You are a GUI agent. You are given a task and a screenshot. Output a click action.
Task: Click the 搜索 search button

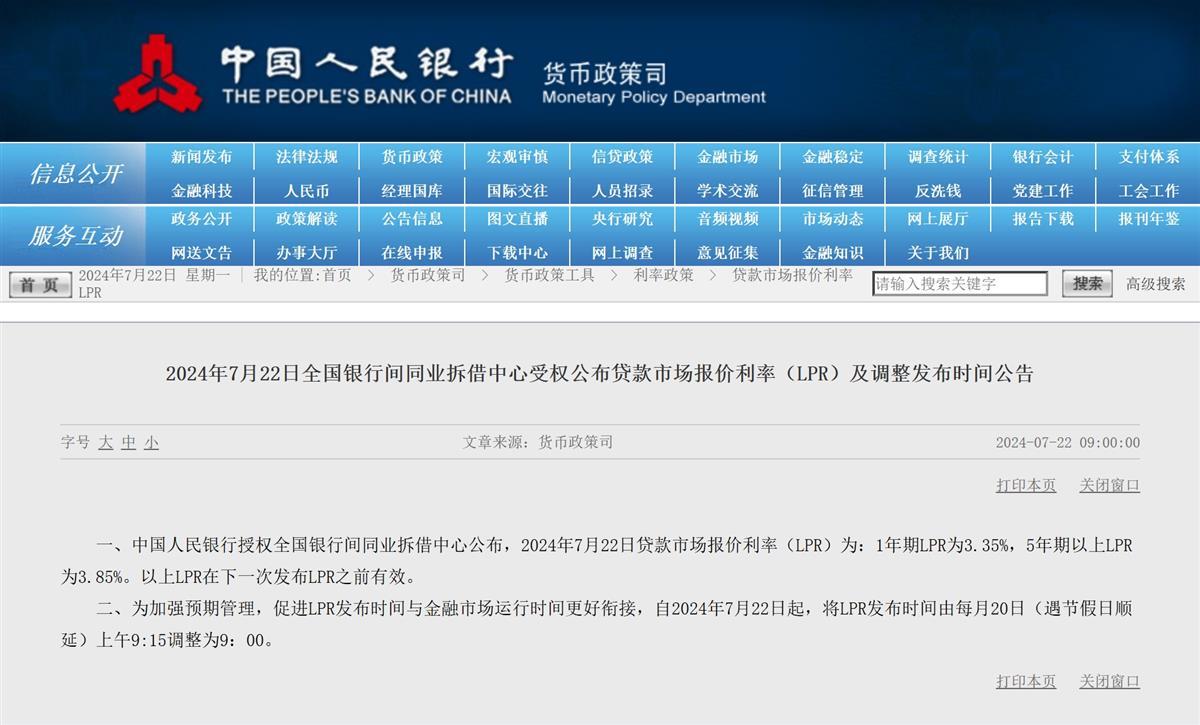(1086, 283)
